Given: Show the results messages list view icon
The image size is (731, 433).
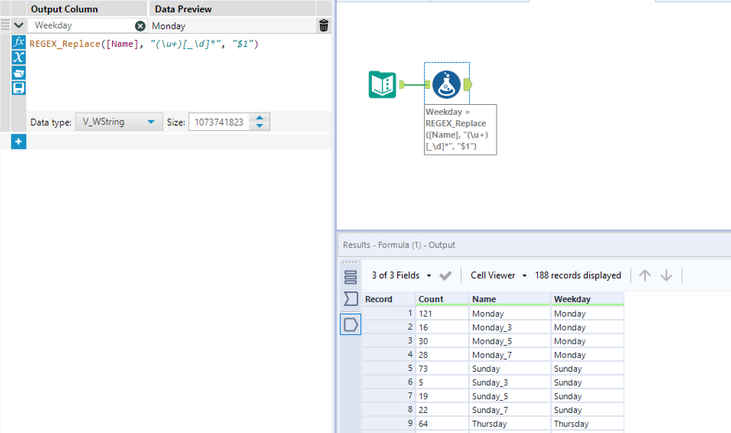Looking at the screenshot, I should [x=351, y=277].
